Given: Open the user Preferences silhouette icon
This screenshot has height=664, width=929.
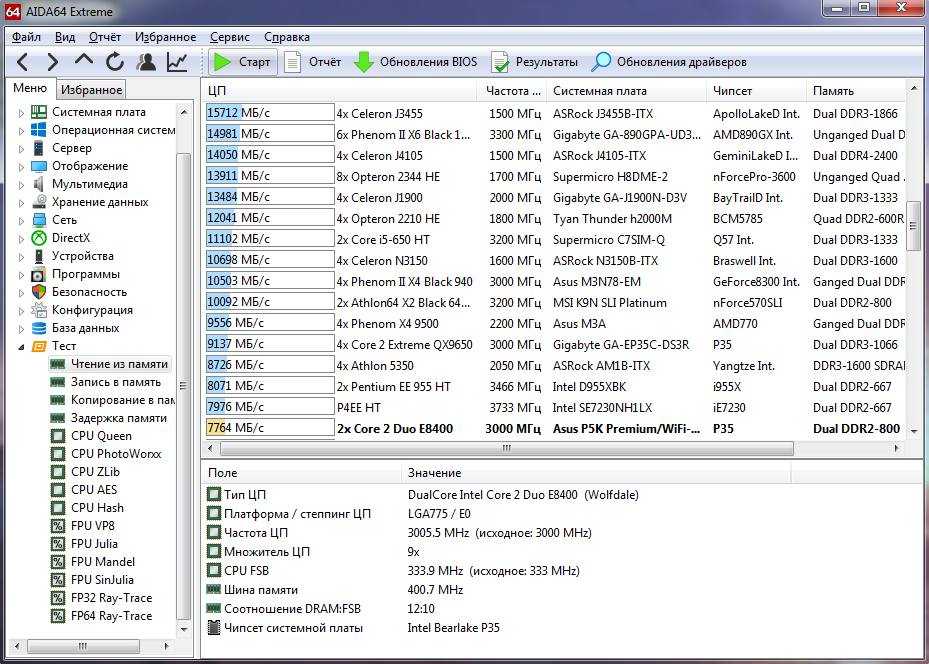Looking at the screenshot, I should click(x=147, y=62).
